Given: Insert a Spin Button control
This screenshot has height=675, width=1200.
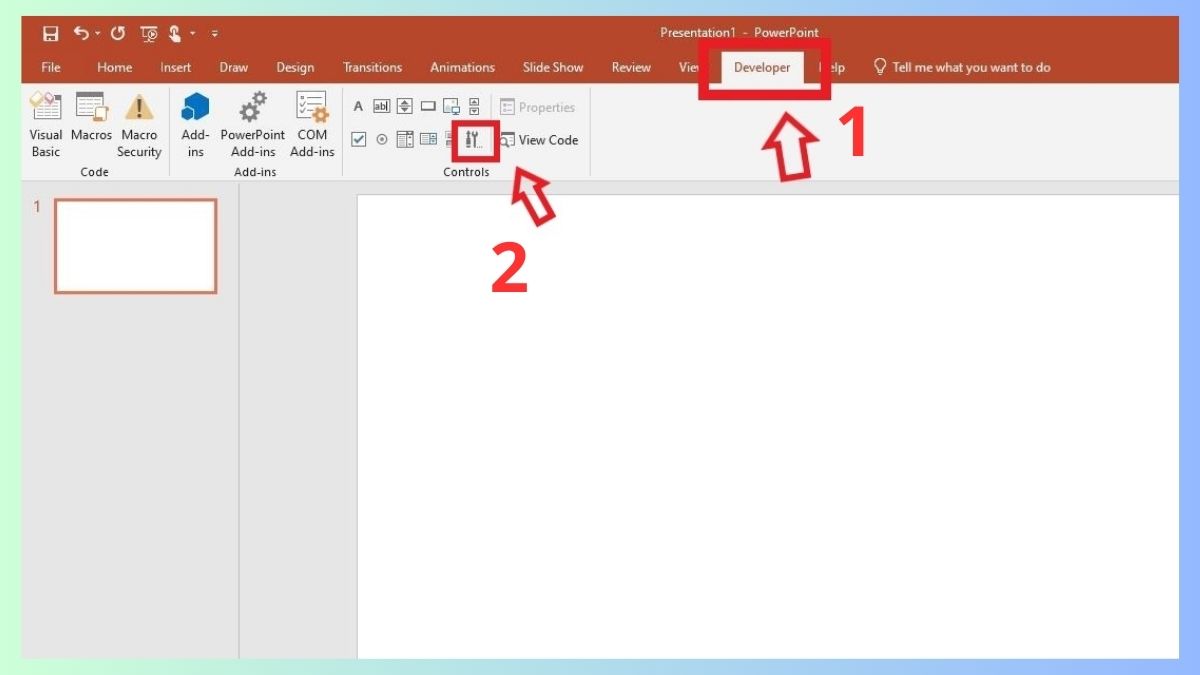Looking at the screenshot, I should pyautogui.click(x=404, y=107).
